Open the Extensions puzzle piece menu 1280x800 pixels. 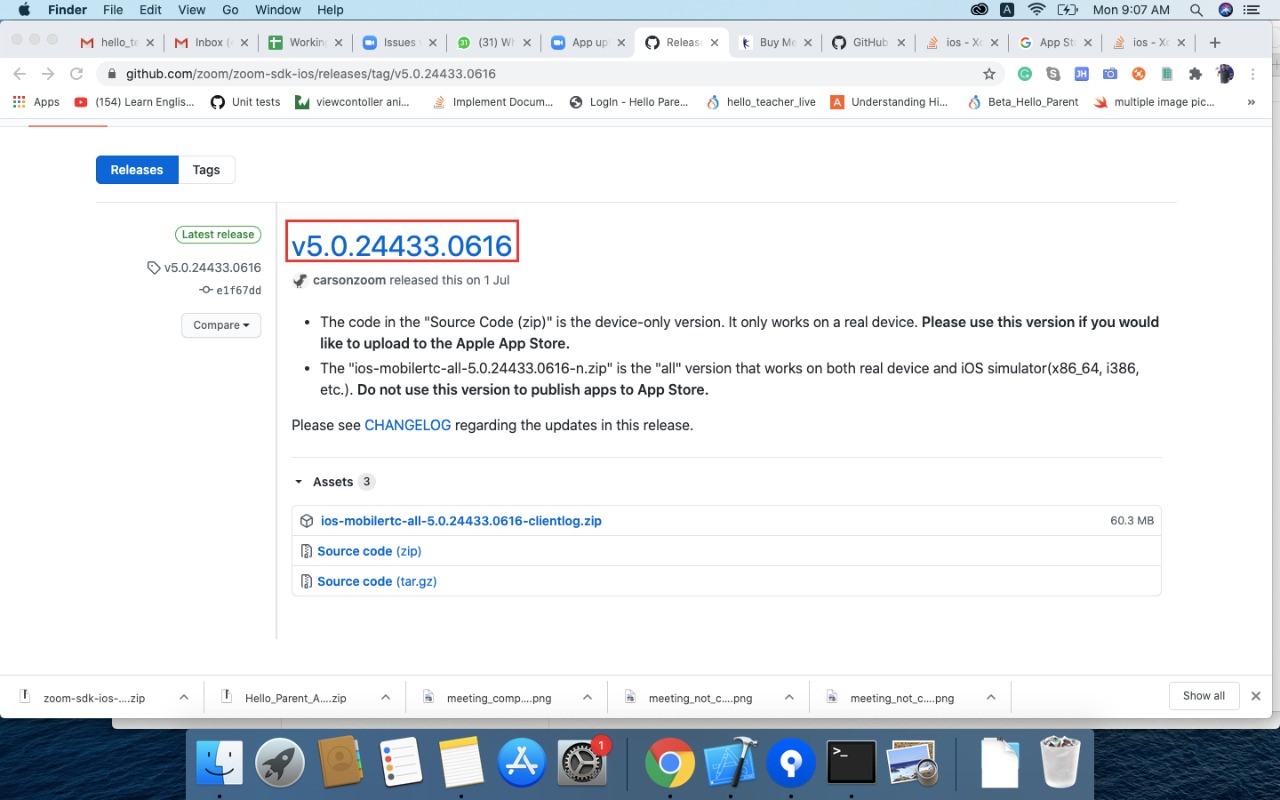click(1195, 73)
